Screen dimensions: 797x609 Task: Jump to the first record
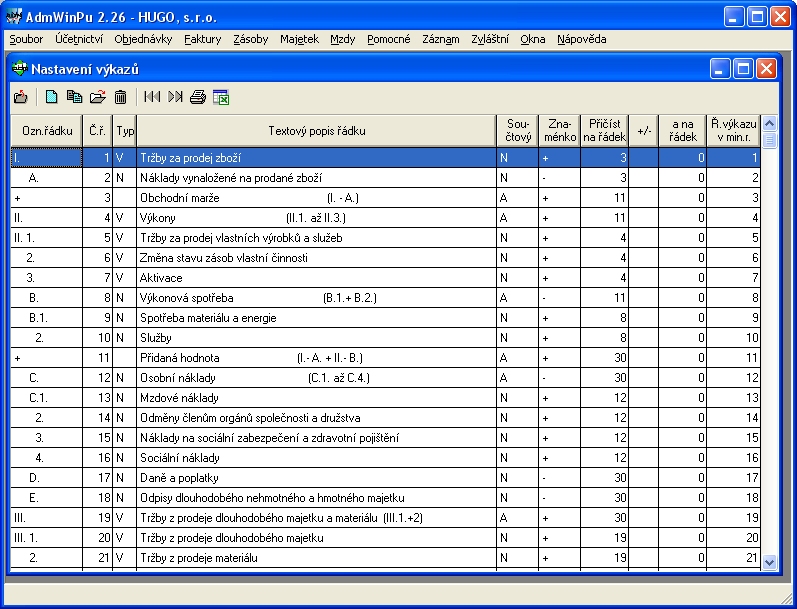pos(152,97)
